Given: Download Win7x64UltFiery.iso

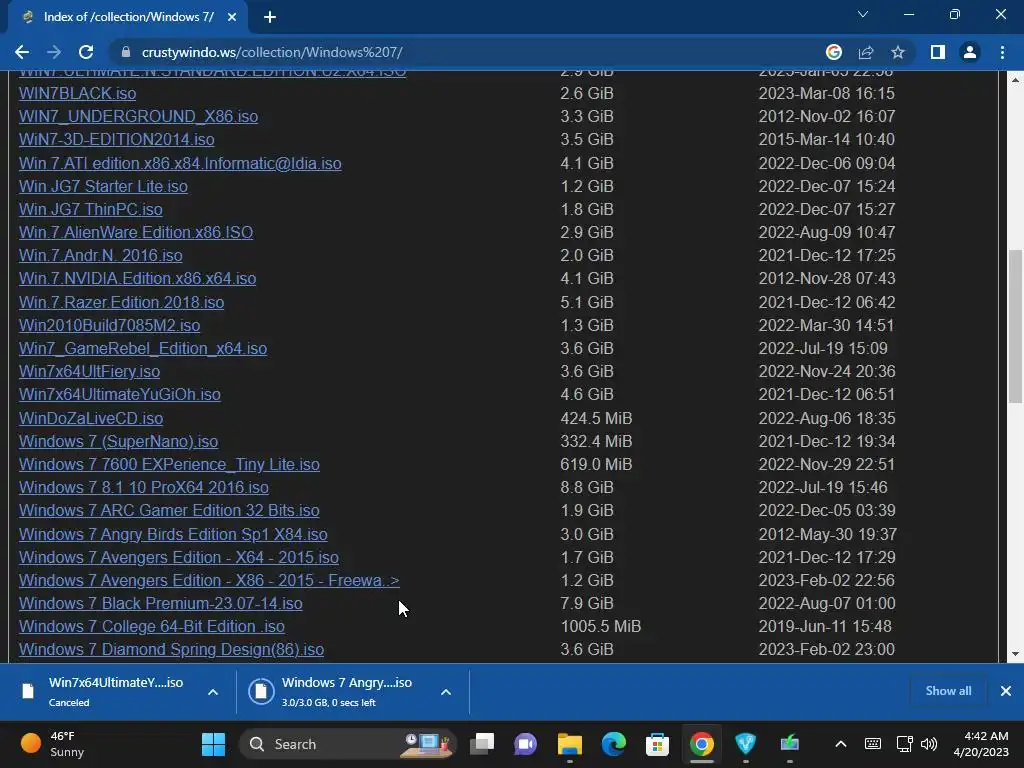Looking at the screenshot, I should pos(89,372).
